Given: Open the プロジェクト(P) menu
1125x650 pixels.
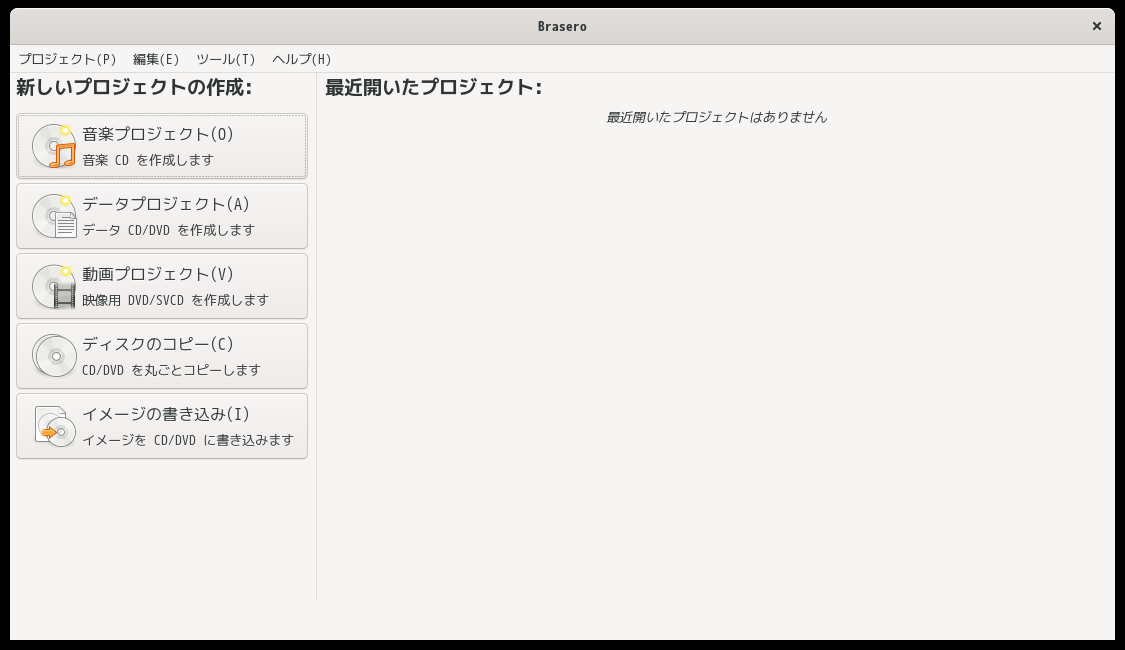Looking at the screenshot, I should [67, 59].
